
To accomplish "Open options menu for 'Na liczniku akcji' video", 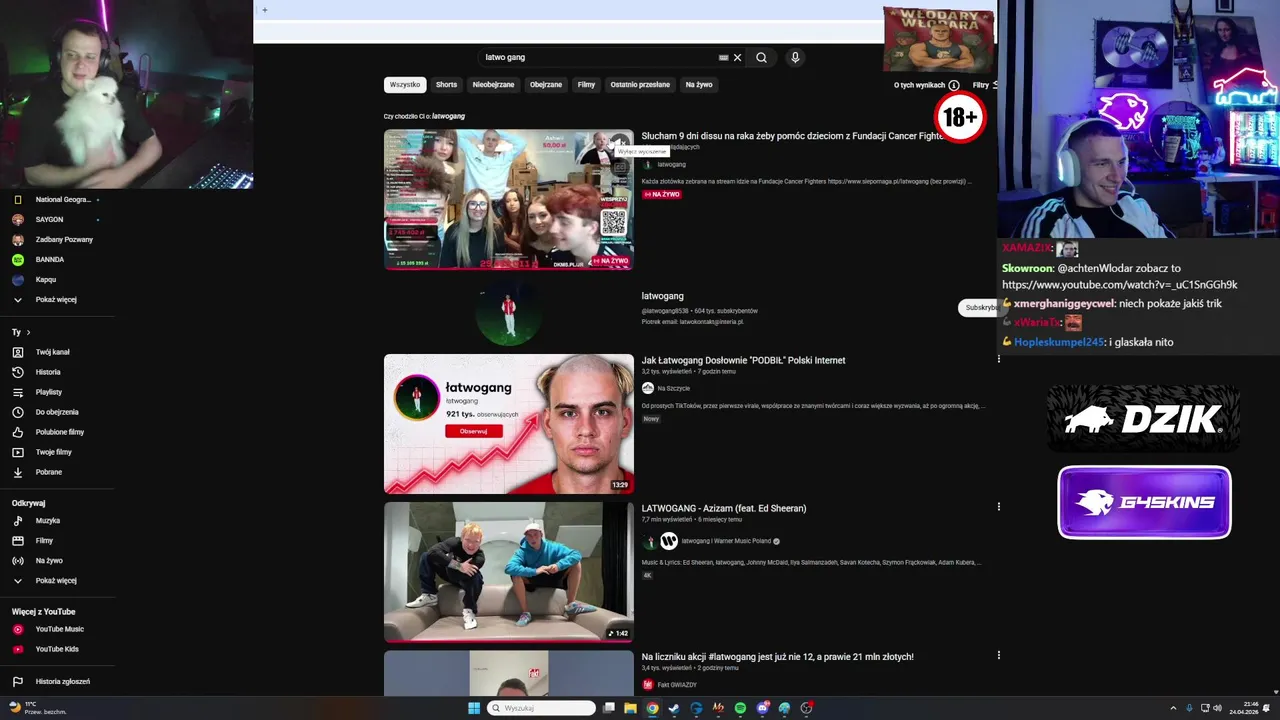I will [x=998, y=655].
